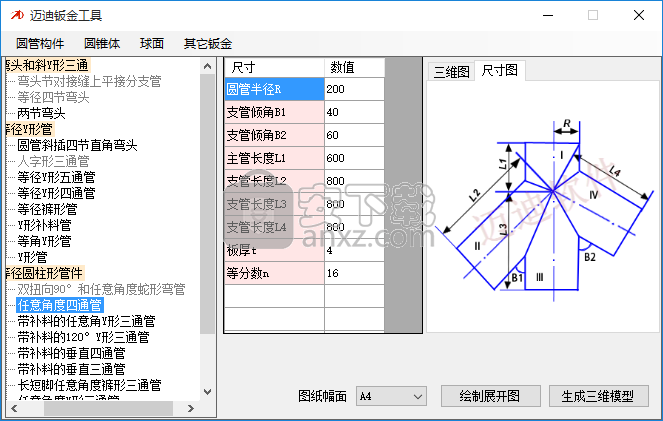Select tree item 圆管斜插四节直角弯头

pos(77,145)
